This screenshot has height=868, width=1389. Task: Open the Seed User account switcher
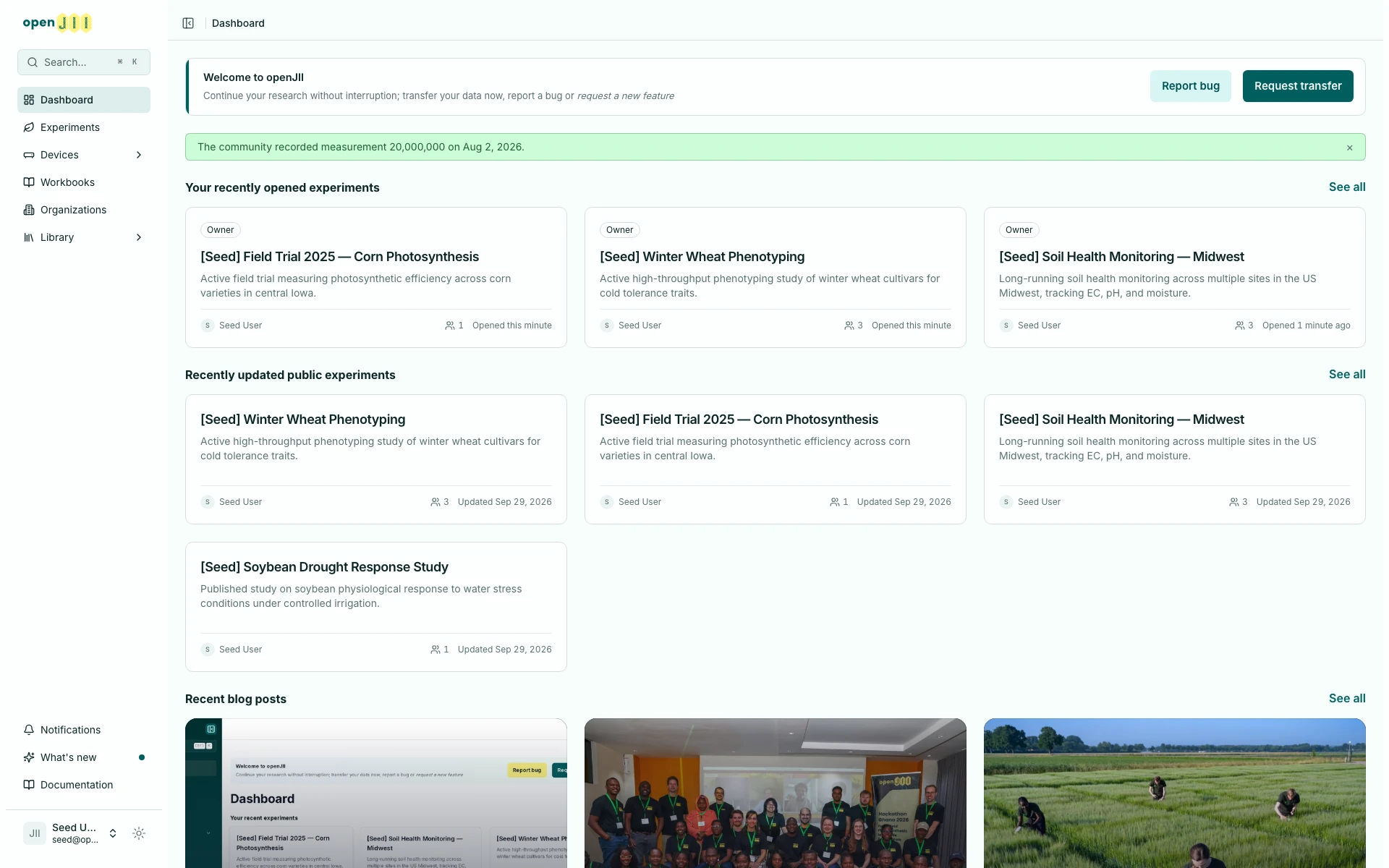71,833
